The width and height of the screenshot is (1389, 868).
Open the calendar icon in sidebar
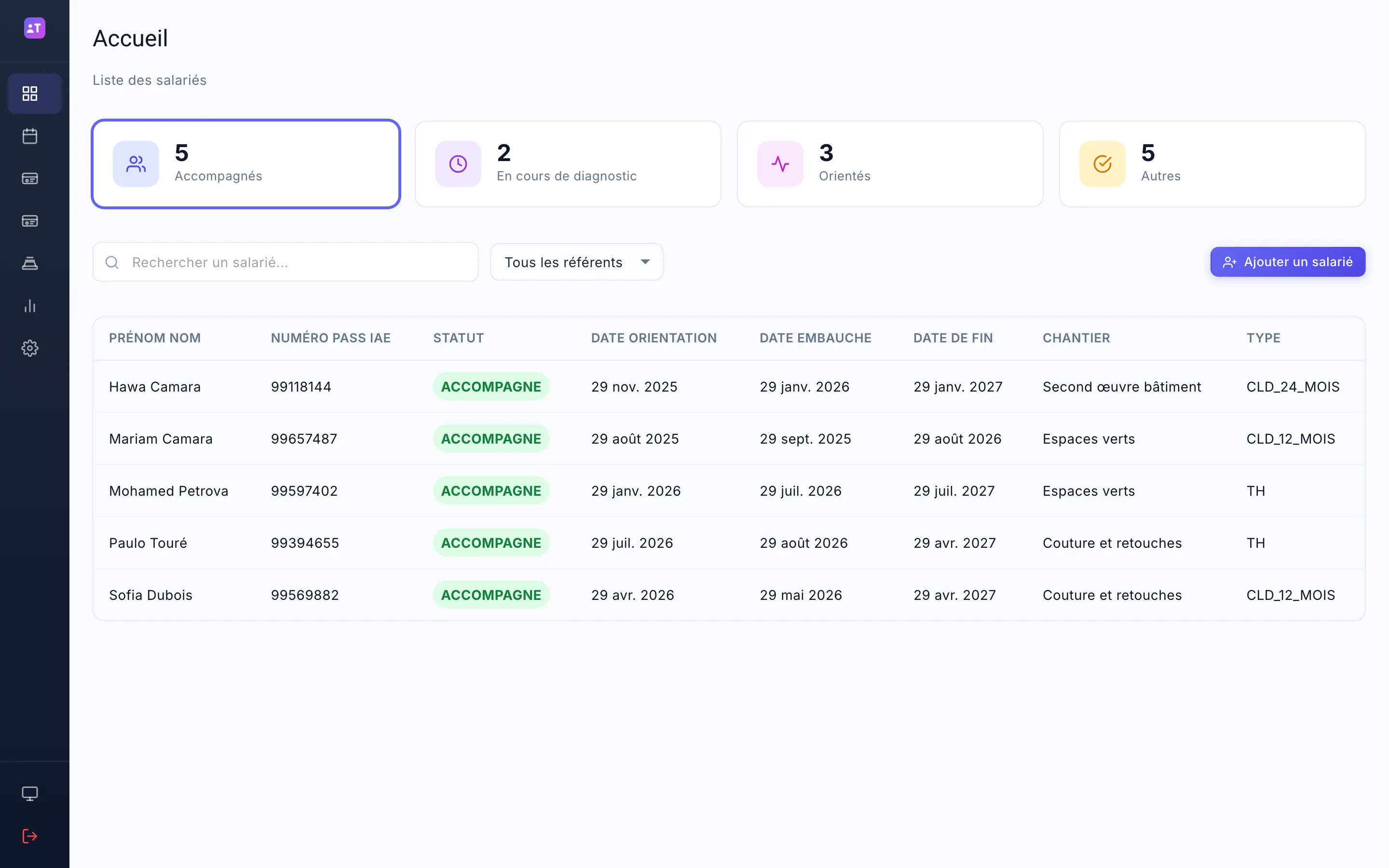[x=30, y=136]
